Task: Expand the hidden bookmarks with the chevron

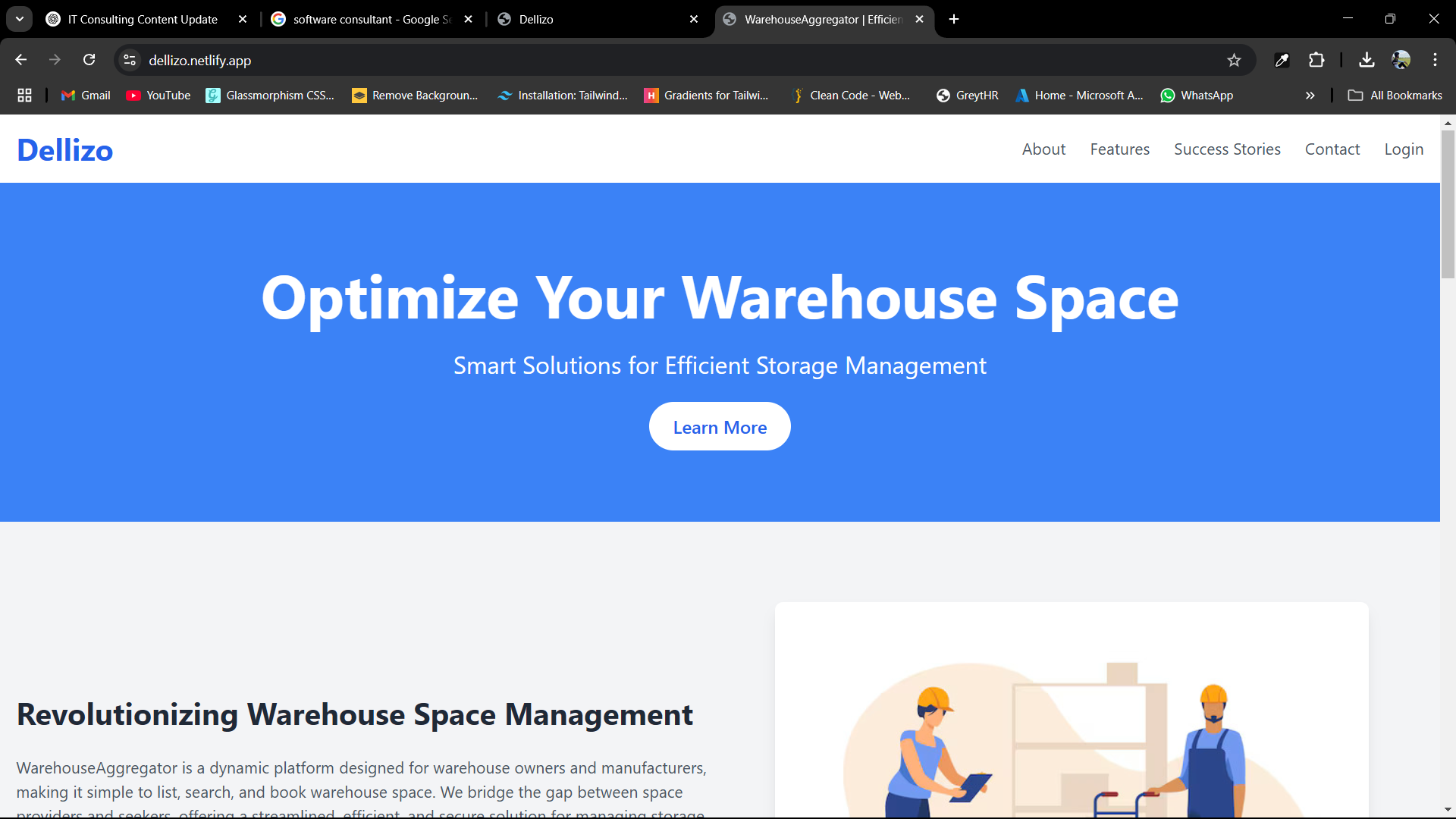Action: [x=1310, y=95]
